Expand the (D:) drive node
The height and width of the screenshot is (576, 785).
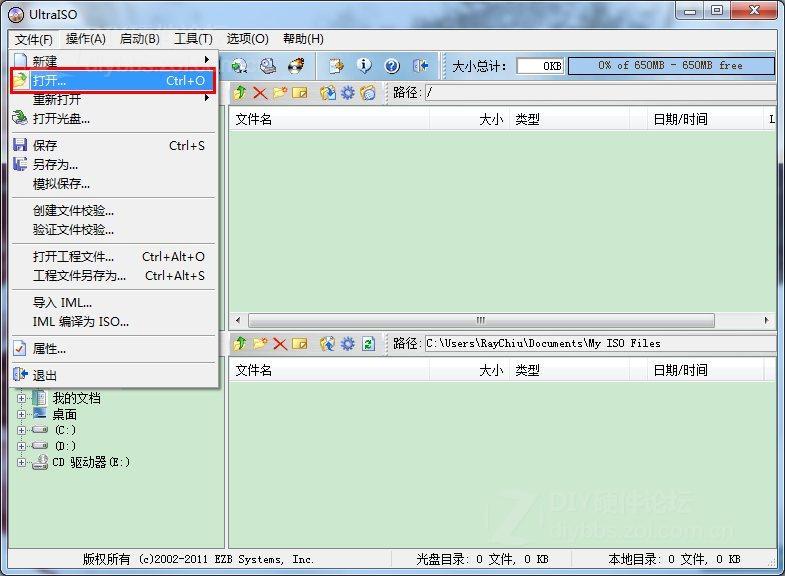(x=22, y=446)
